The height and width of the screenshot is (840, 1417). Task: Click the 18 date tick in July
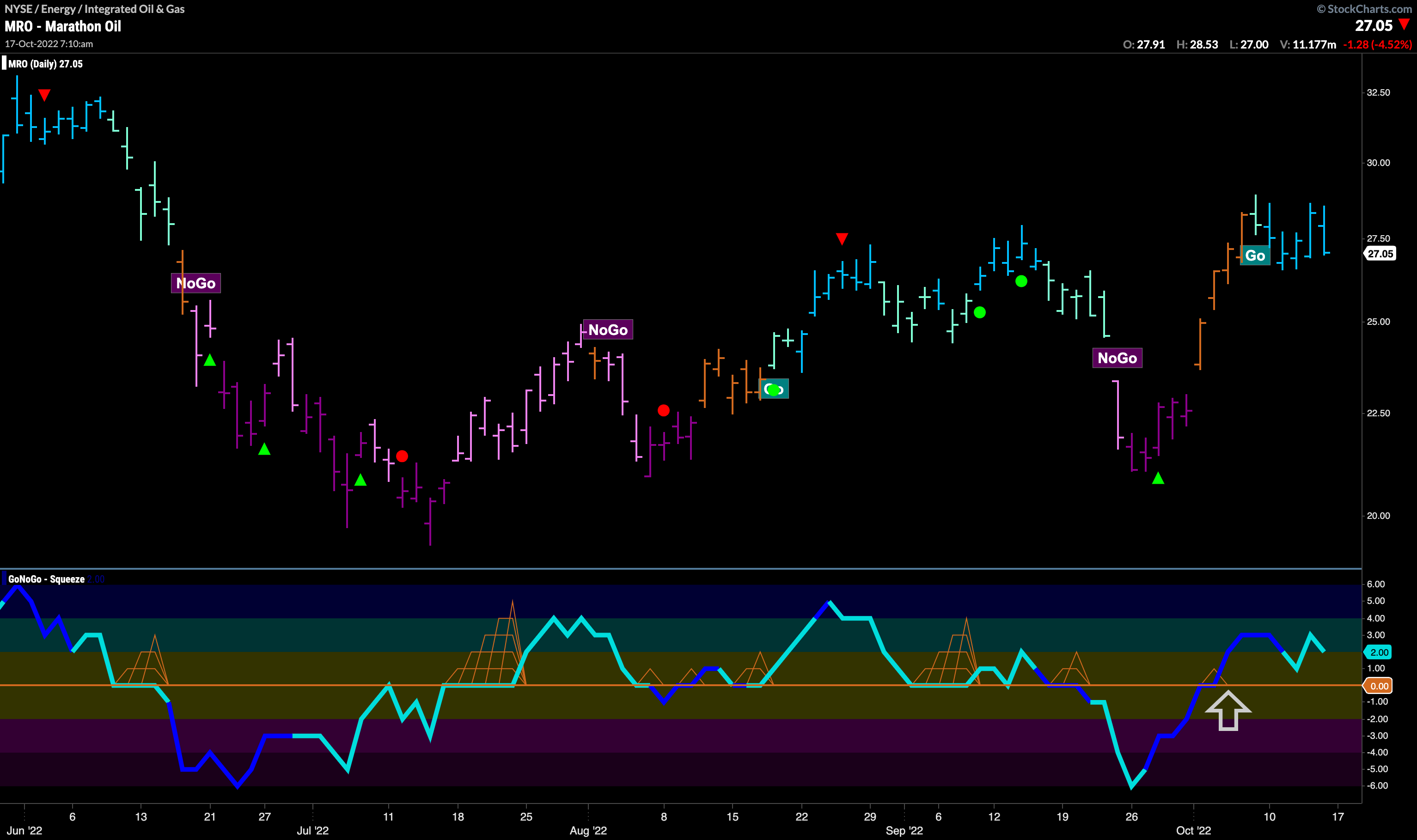pos(458,817)
